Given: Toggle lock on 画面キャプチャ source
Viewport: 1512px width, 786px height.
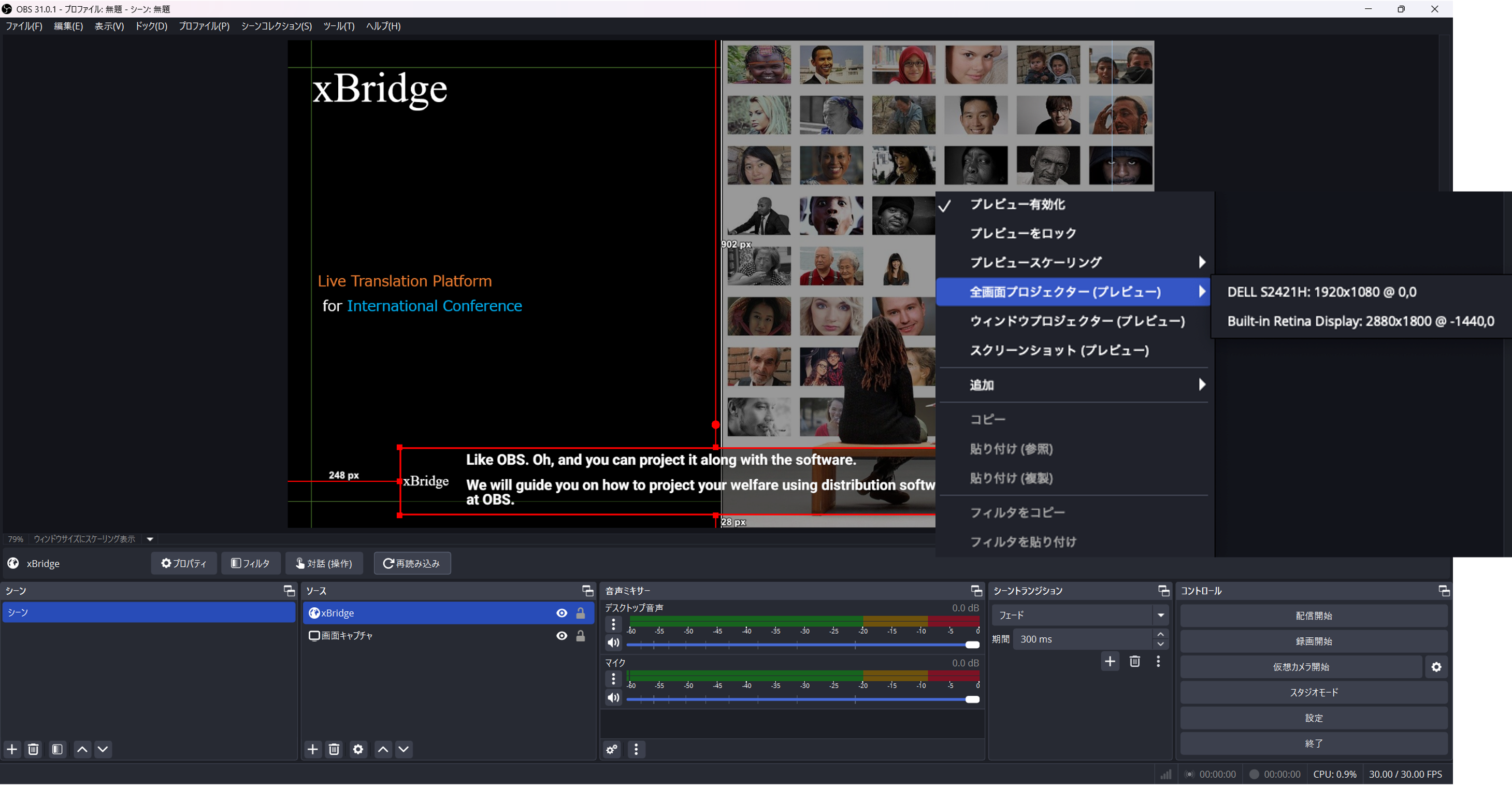Looking at the screenshot, I should [x=581, y=636].
